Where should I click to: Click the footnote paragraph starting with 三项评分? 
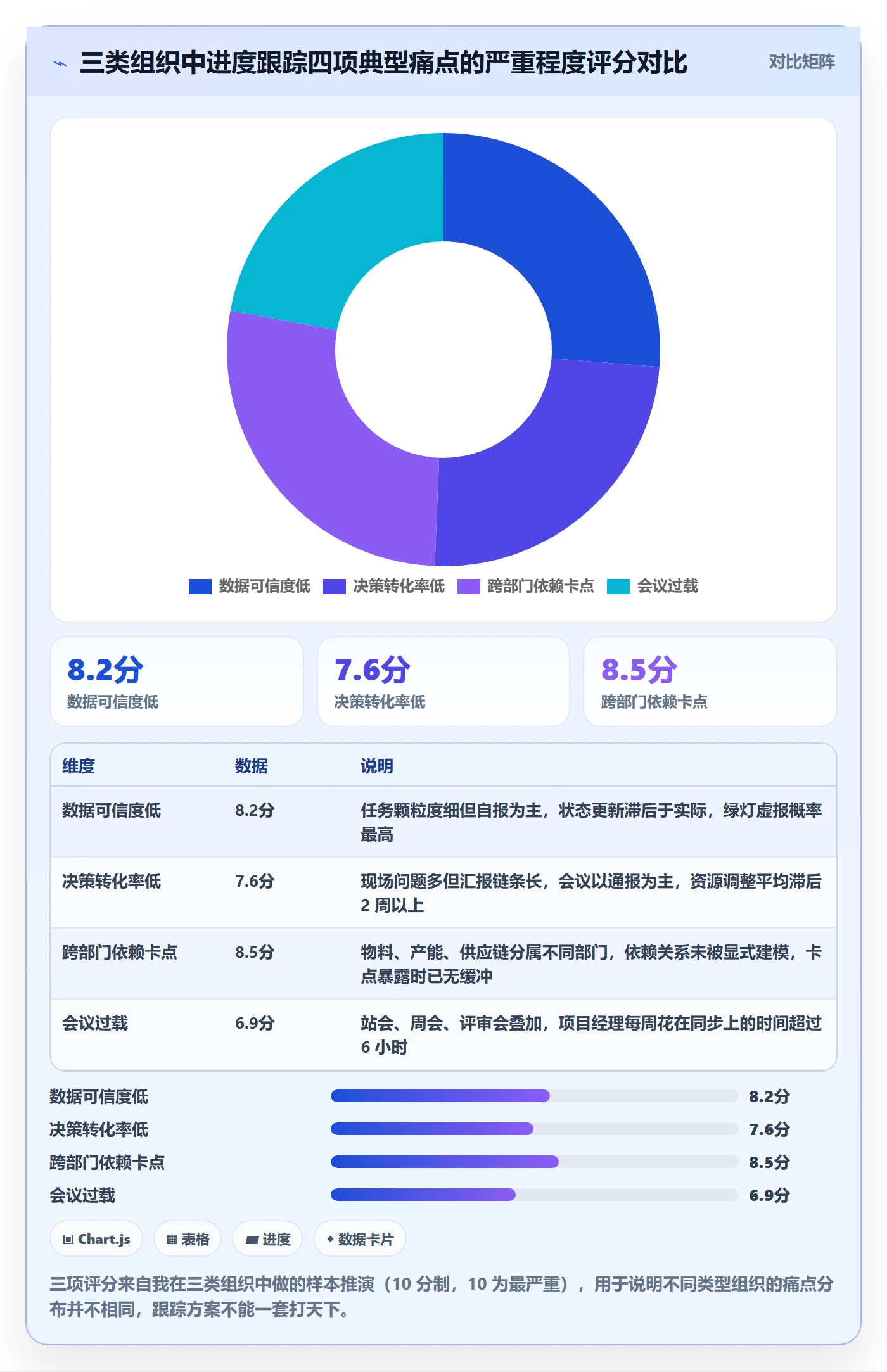point(442,1296)
